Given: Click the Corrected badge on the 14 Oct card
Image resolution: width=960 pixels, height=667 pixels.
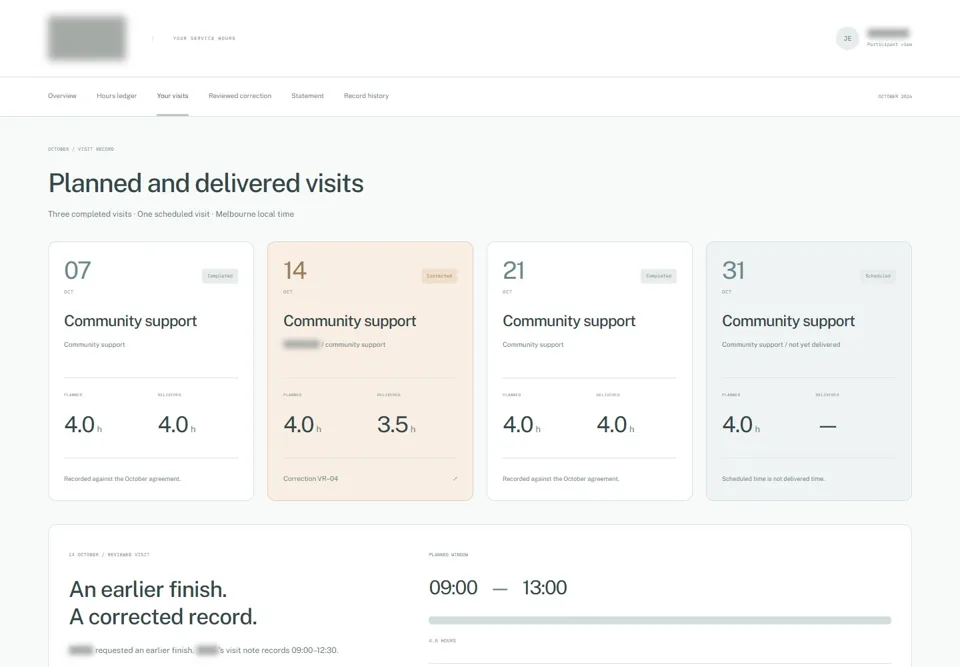Looking at the screenshot, I should (439, 276).
